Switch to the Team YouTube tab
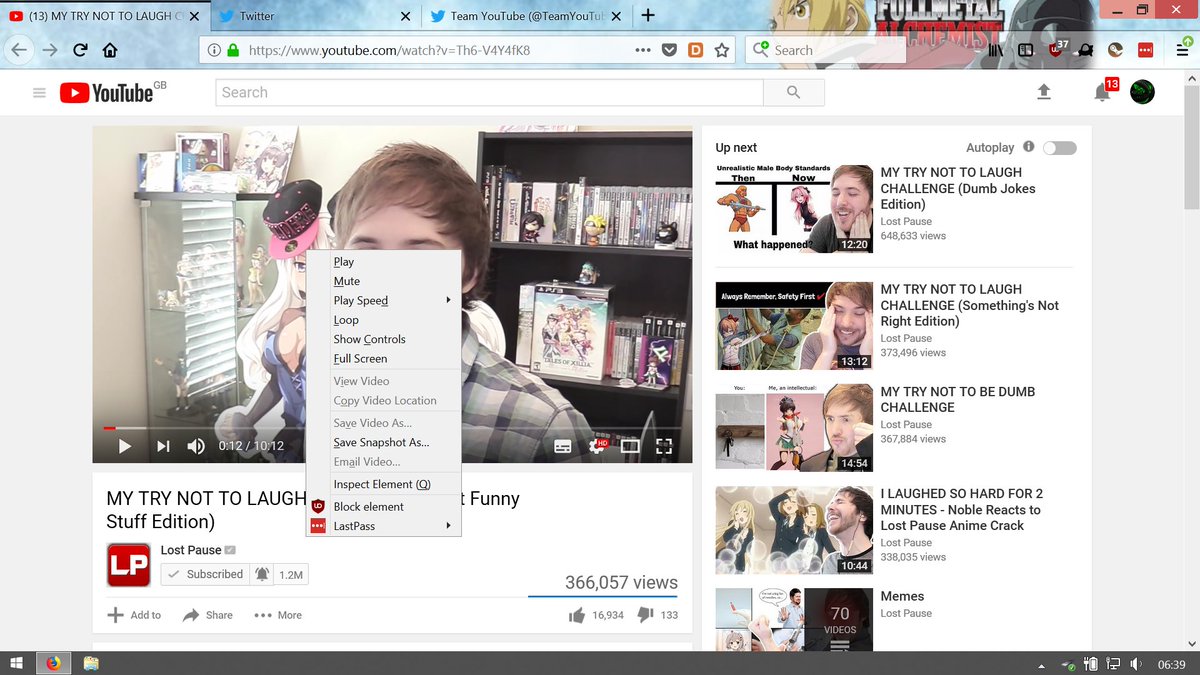Image resolution: width=1200 pixels, height=675 pixels. [525, 16]
